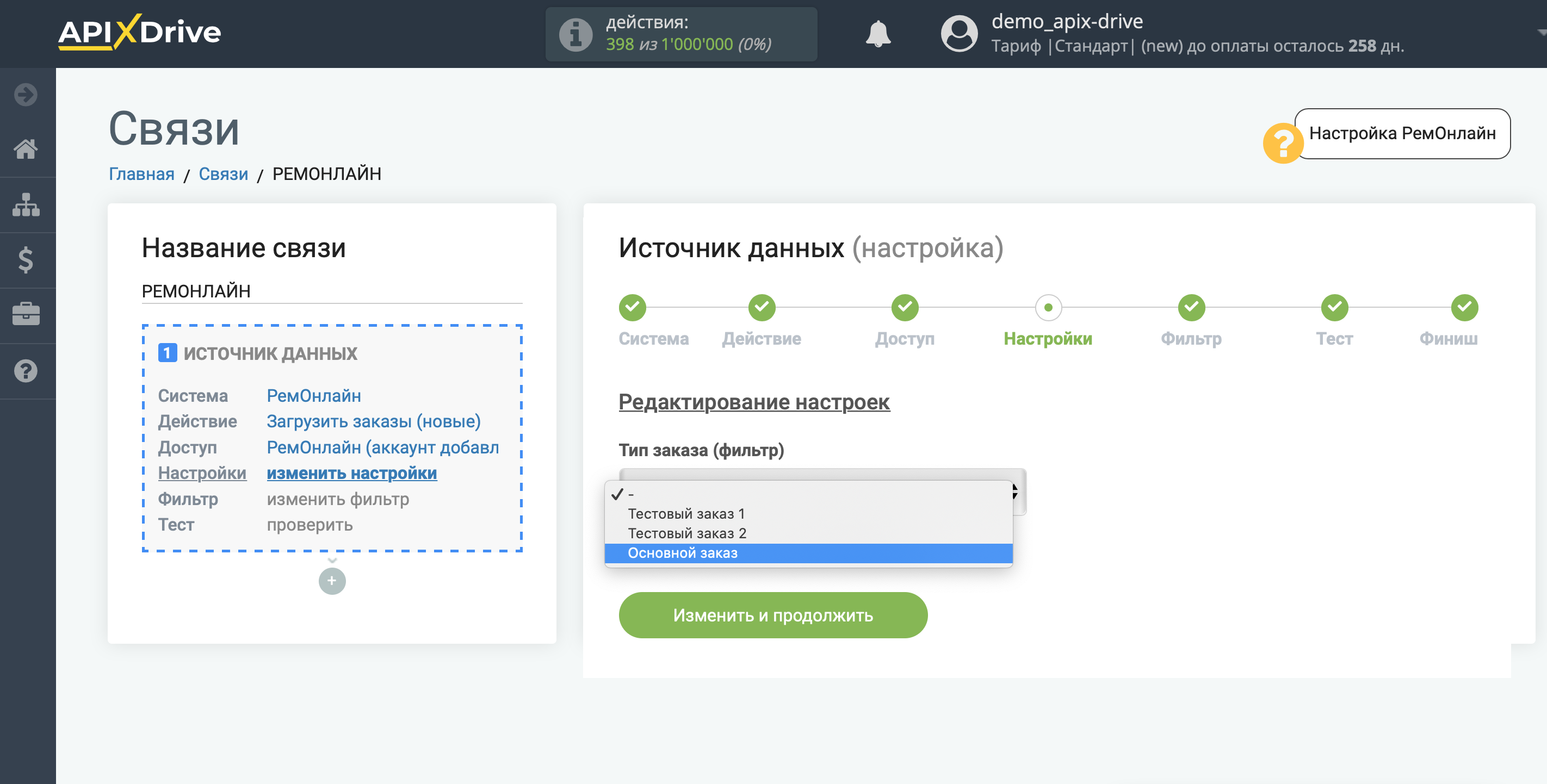Image resolution: width=1547 pixels, height=784 pixels.
Task: Add a new block with plus icon
Action: (x=332, y=581)
